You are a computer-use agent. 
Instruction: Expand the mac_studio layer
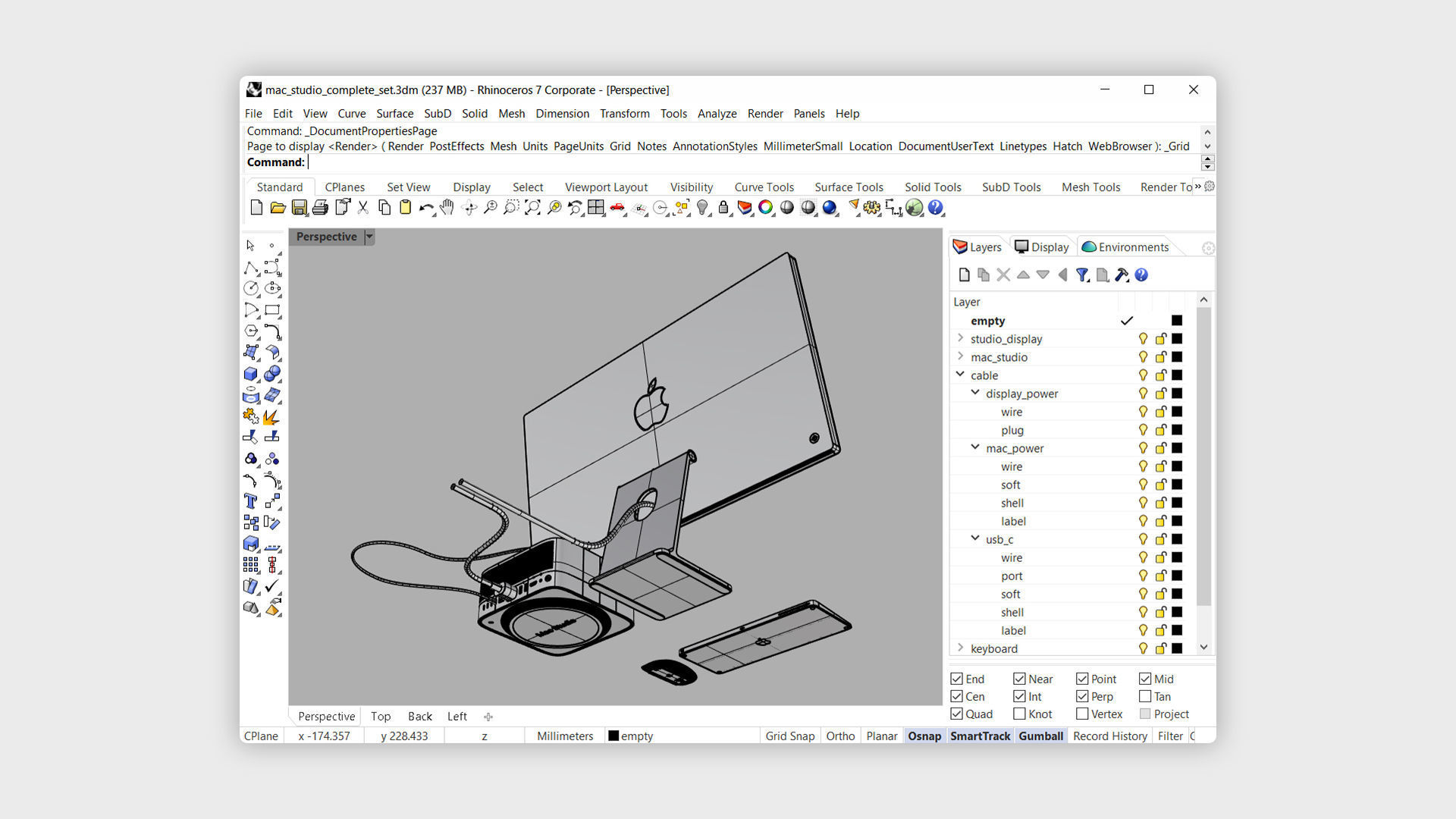(961, 356)
